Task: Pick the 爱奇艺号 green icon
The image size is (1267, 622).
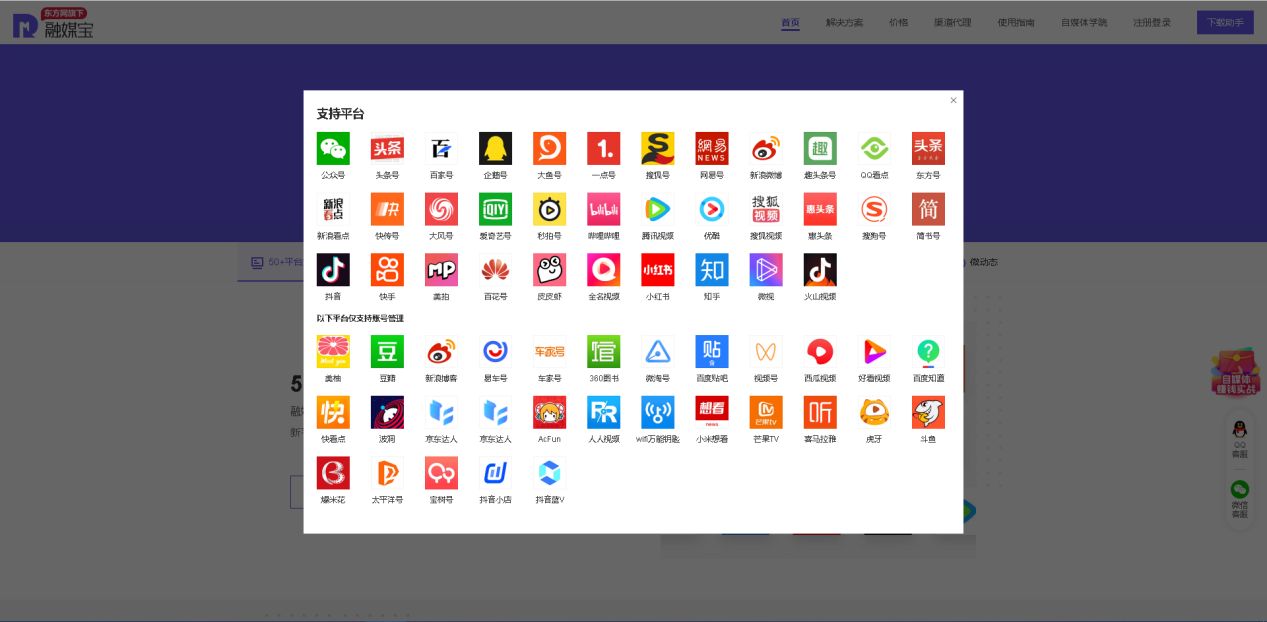Action: click(495, 209)
